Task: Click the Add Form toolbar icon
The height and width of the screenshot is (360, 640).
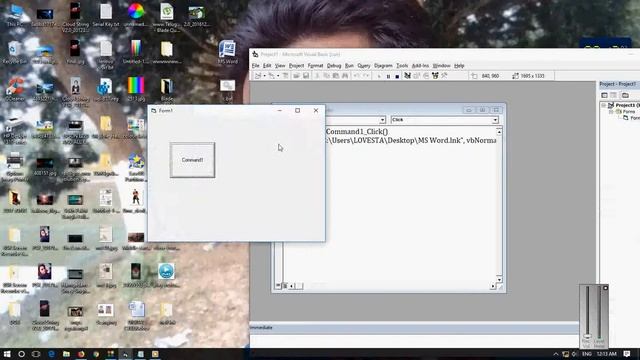Action: (271, 76)
